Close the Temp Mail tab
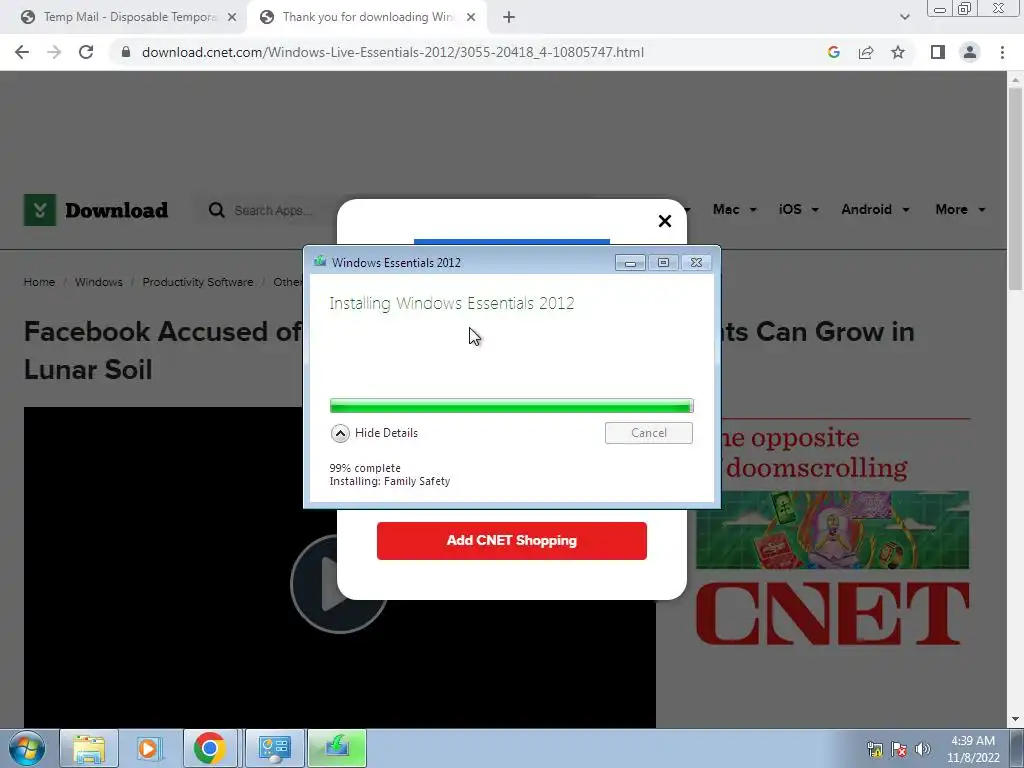Viewport: 1024px width, 768px height. [232, 17]
